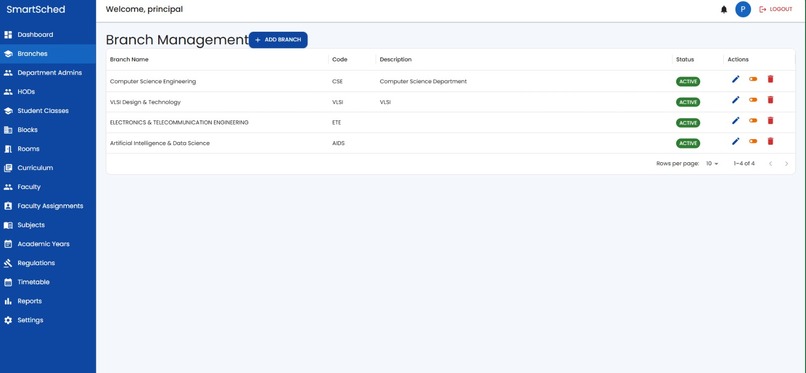Click the notifications bell icon
The image size is (806, 373).
coord(724,9)
